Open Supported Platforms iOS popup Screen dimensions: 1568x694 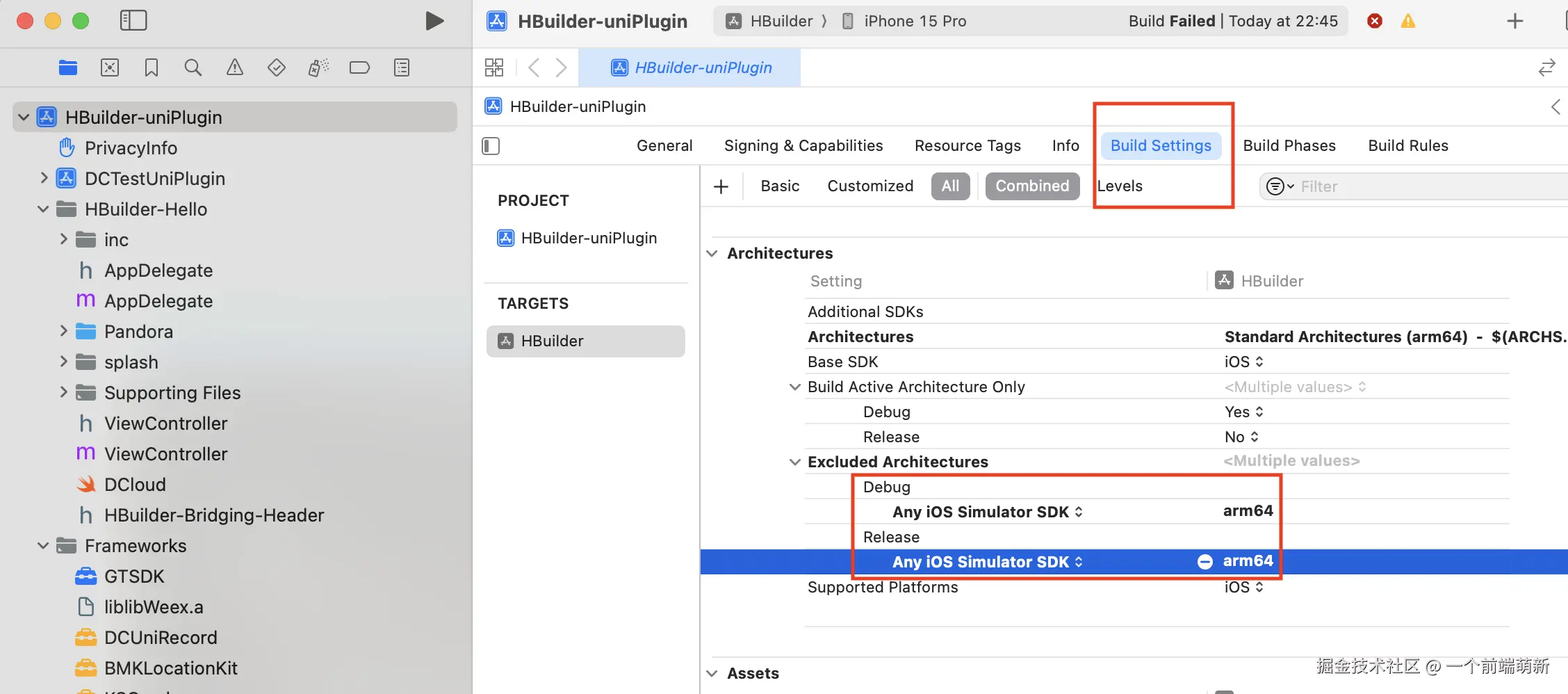tap(1243, 587)
